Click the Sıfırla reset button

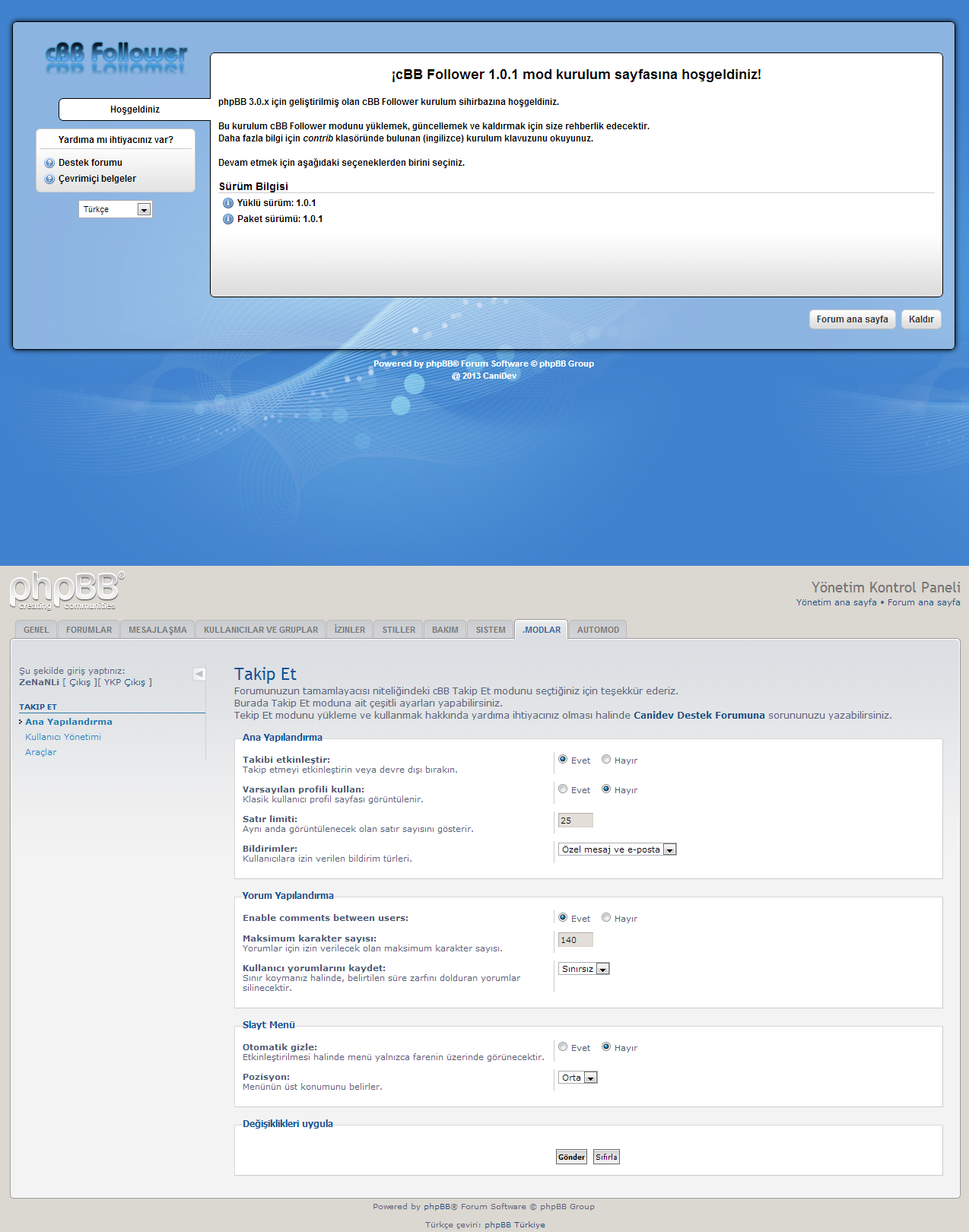click(x=606, y=1157)
